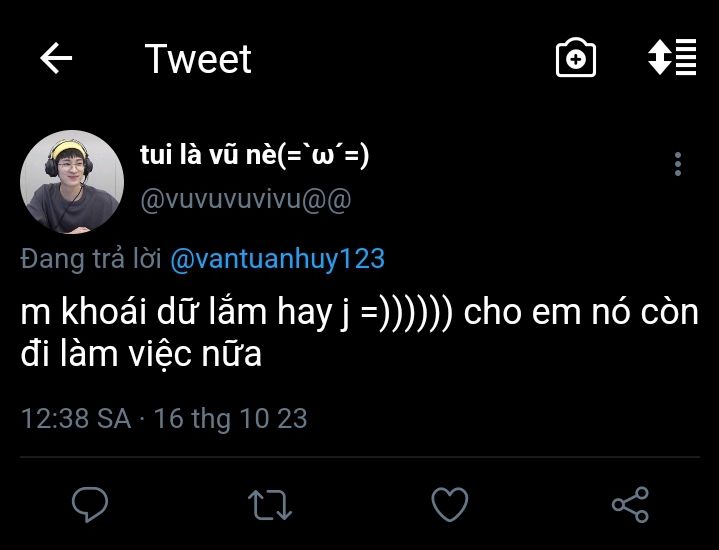Share this tweet via share icon
Screen dimensions: 719x550
tap(629, 504)
